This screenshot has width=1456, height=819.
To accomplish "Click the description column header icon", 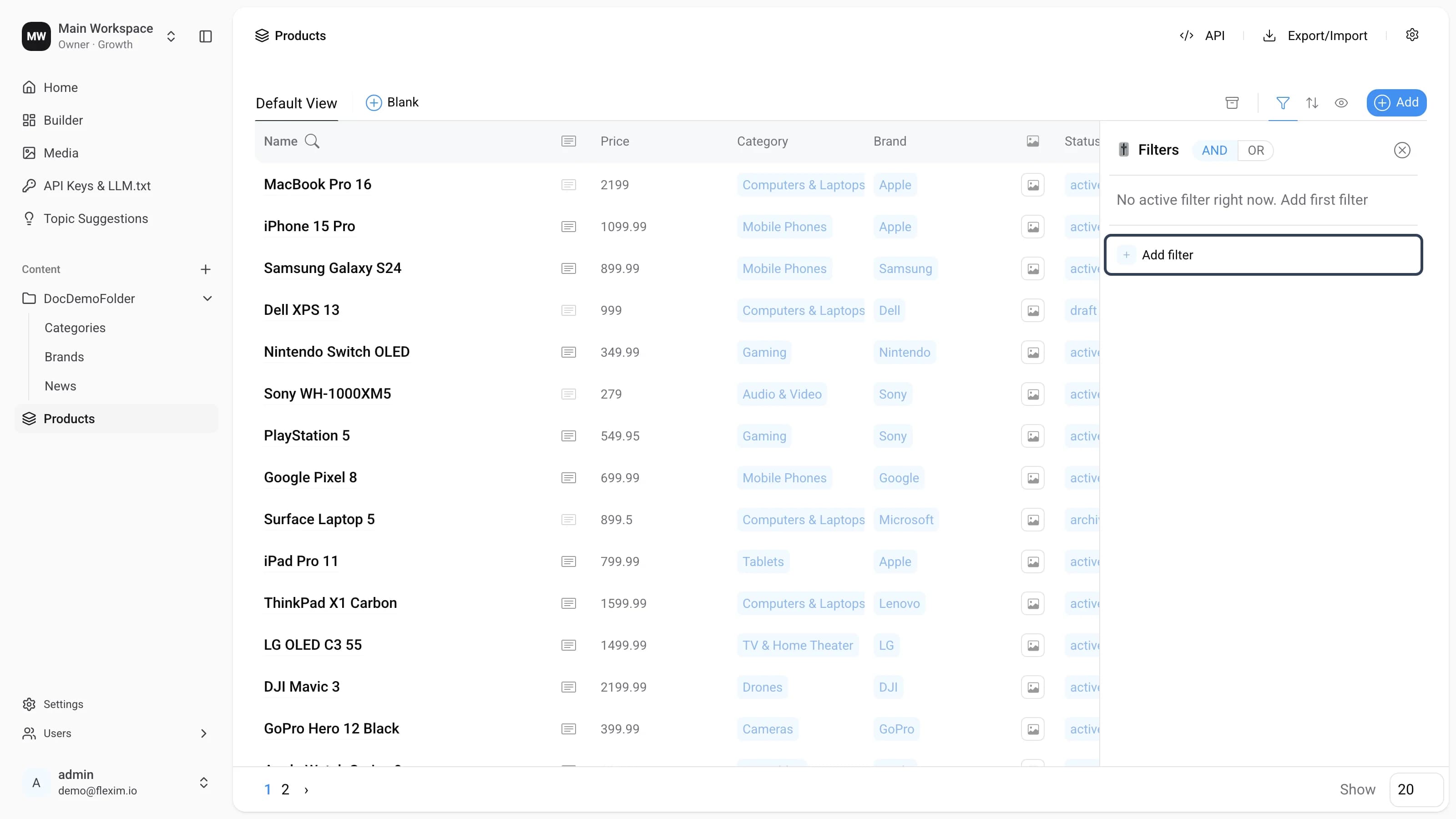I will tap(569, 142).
